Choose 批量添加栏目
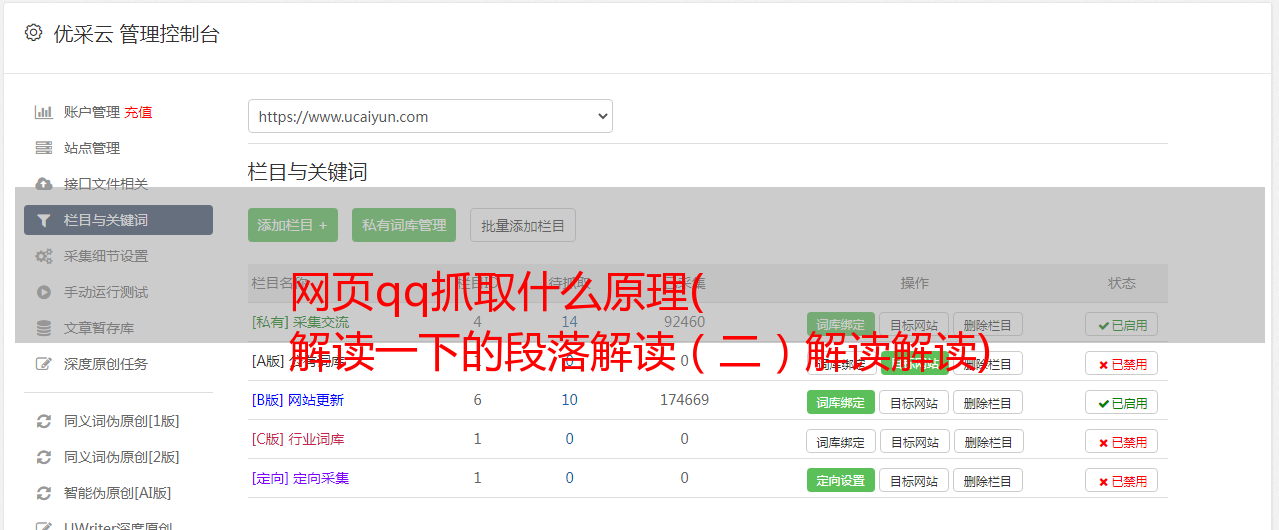Image resolution: width=1279 pixels, height=530 pixels. (523, 225)
